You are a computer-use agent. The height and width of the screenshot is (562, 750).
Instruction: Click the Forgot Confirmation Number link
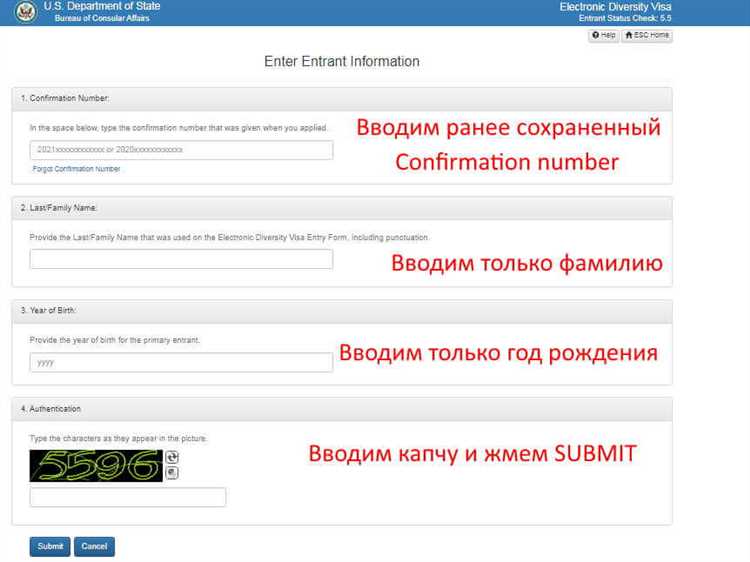point(76,169)
